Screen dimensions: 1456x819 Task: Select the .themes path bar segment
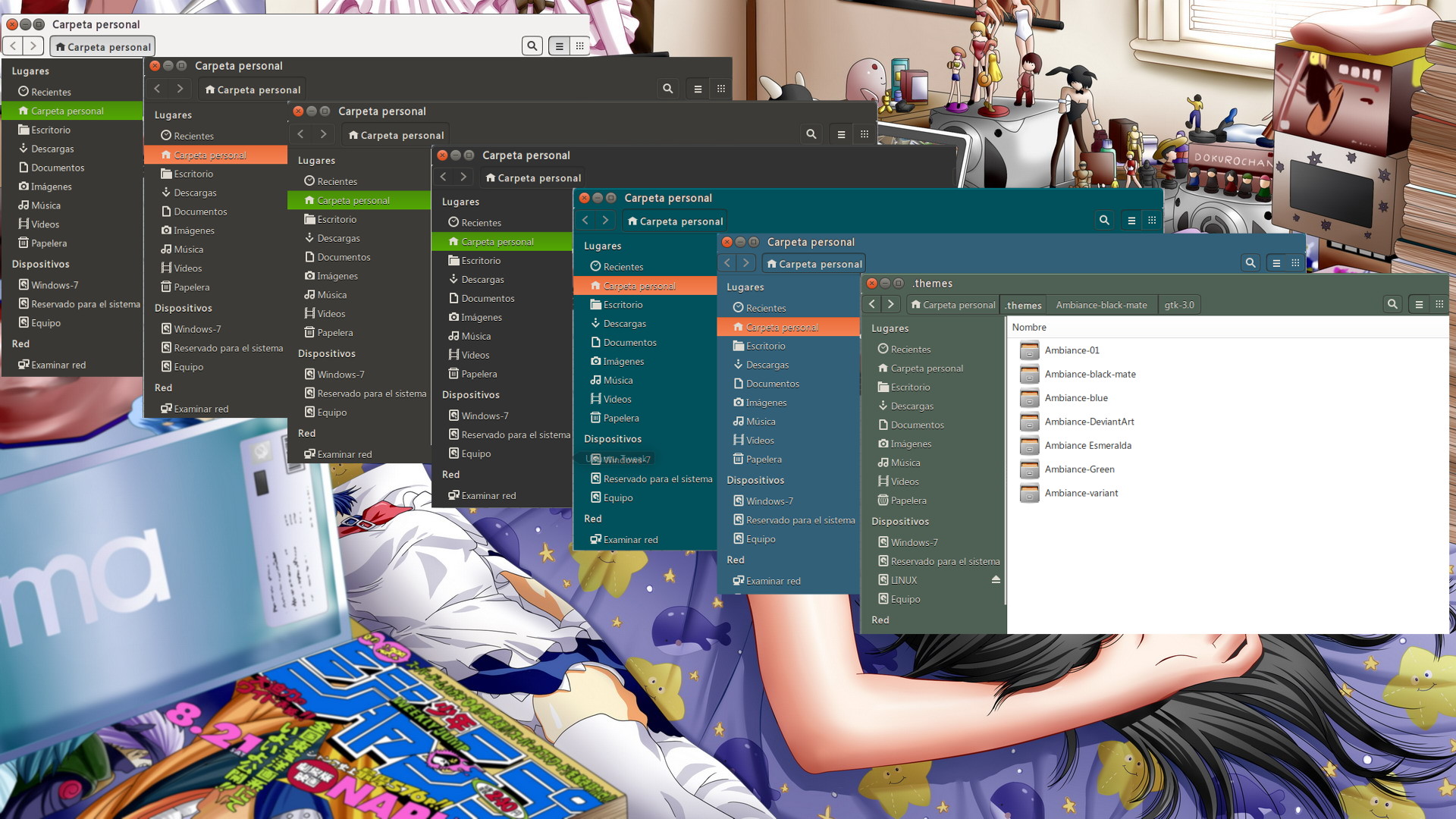click(x=1024, y=305)
